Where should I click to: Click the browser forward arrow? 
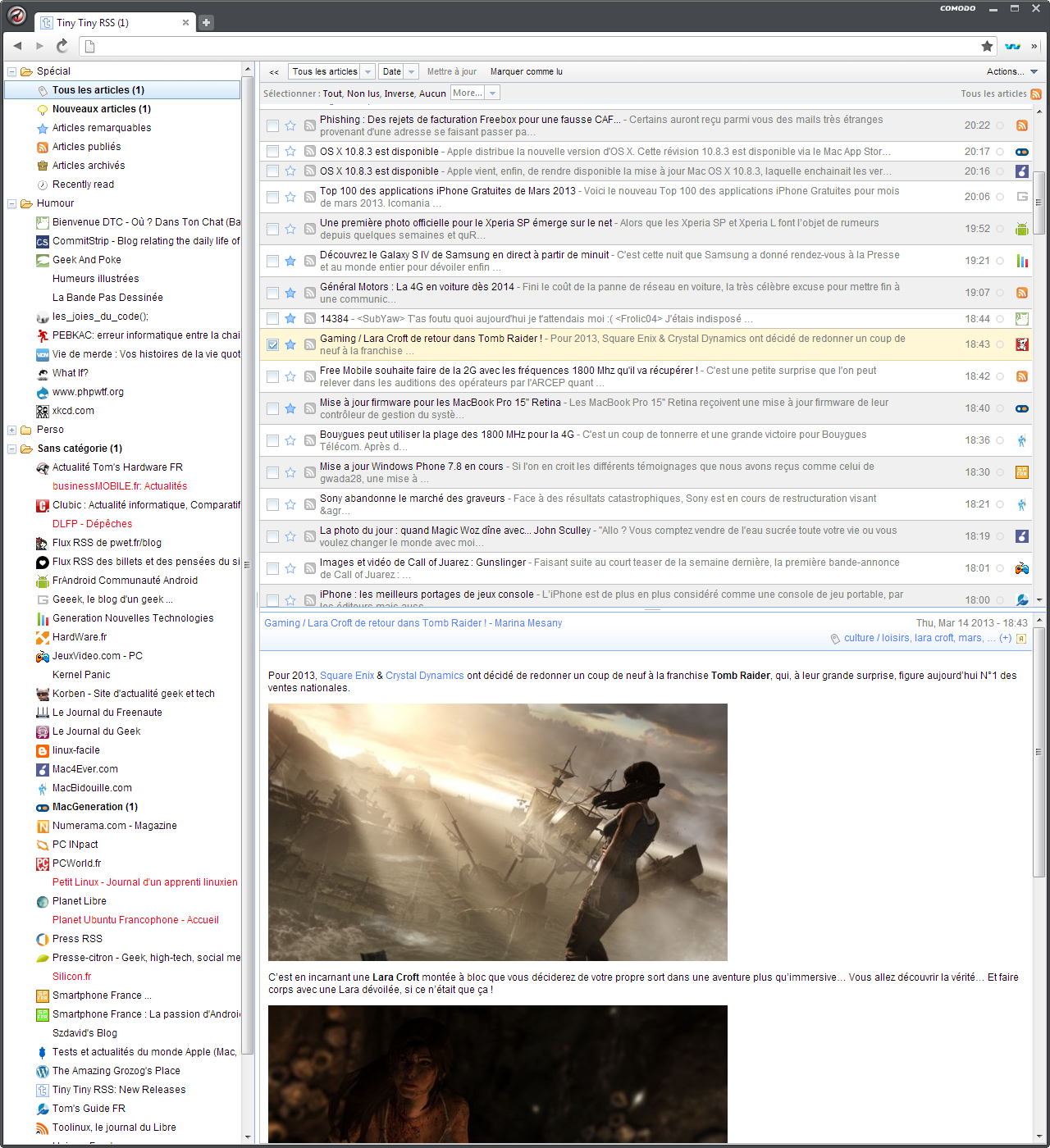39,46
